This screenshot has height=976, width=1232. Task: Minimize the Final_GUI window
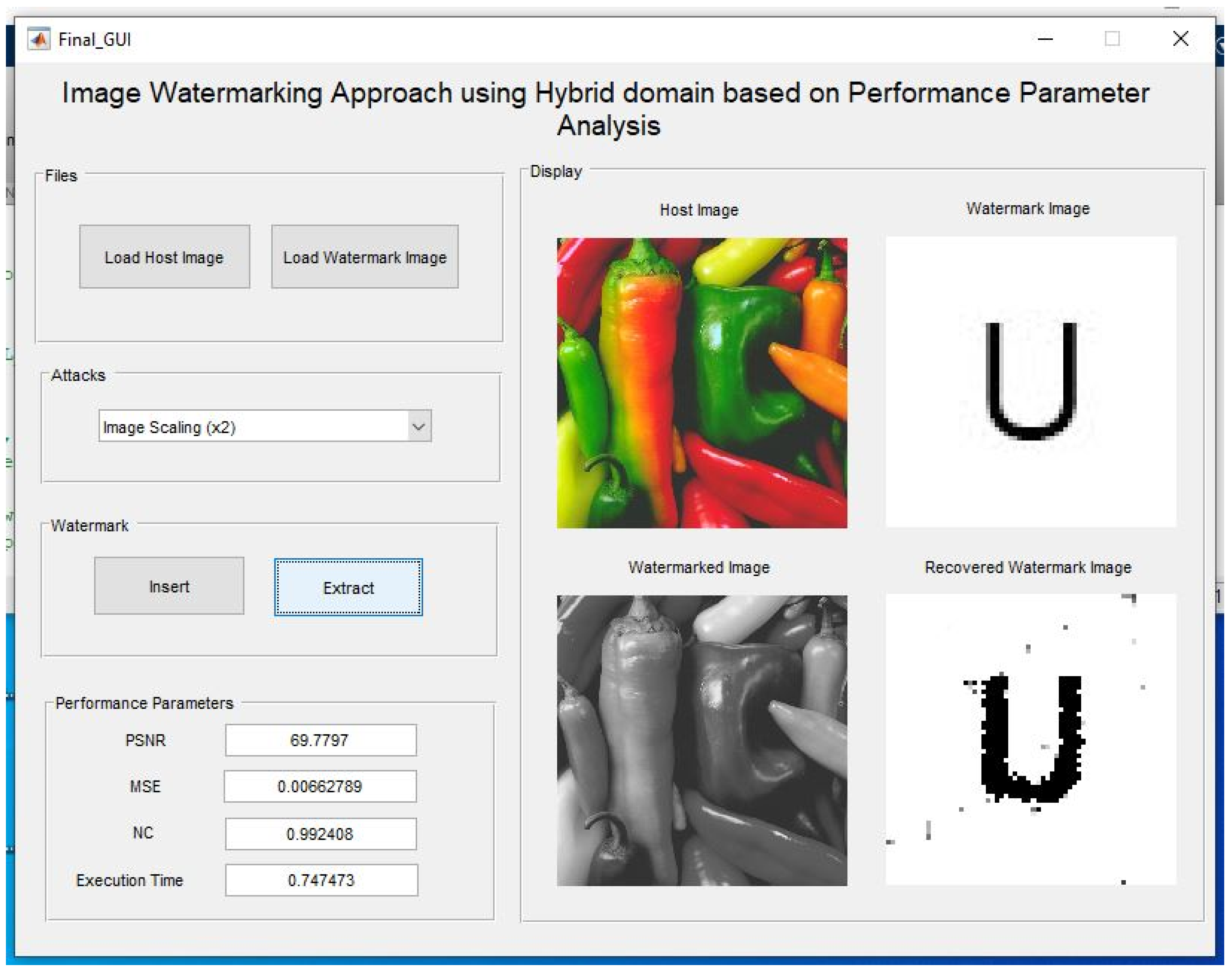coord(1045,39)
